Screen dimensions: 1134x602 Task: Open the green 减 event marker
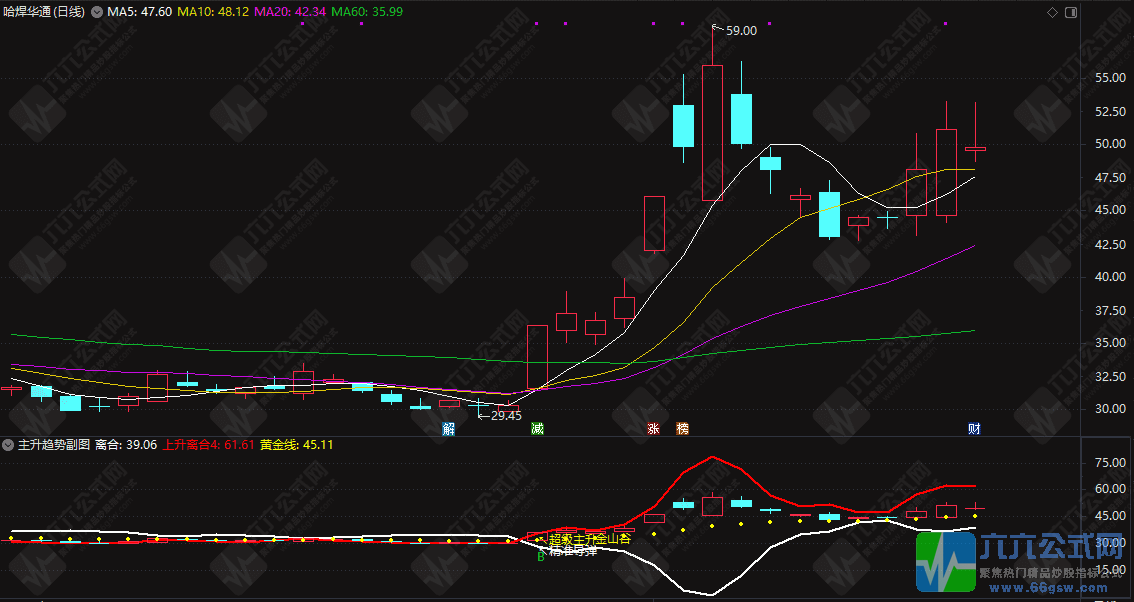[x=537, y=428]
